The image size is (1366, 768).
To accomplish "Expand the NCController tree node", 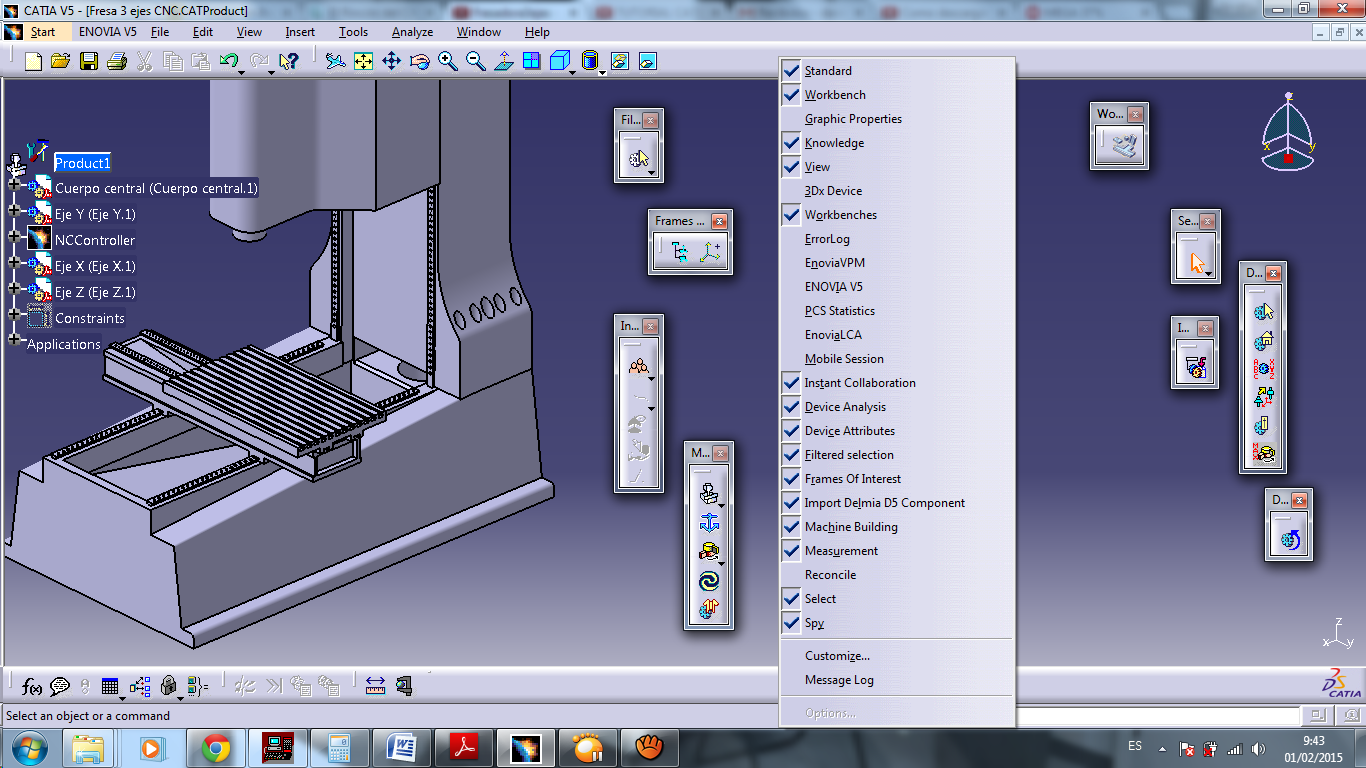I will click(14, 236).
